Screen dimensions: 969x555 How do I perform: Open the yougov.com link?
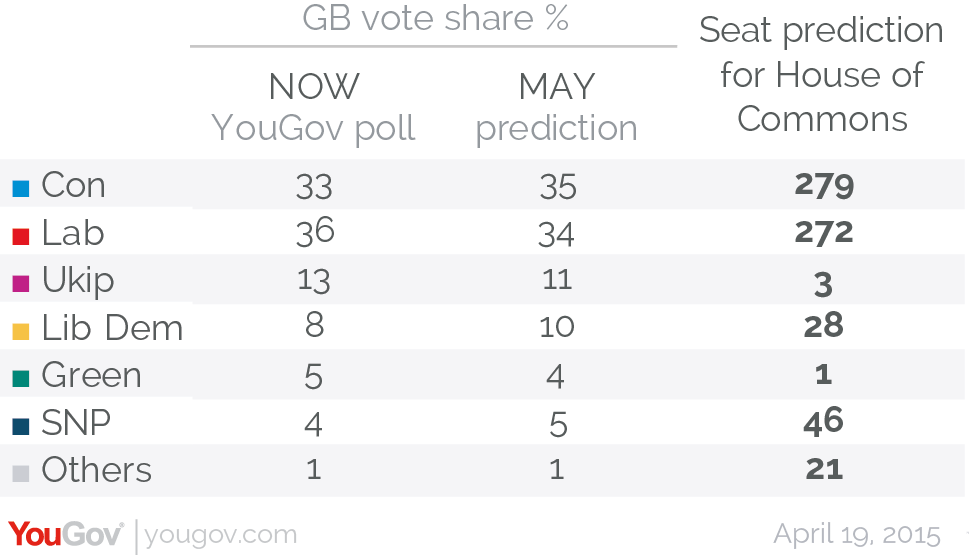pos(221,535)
